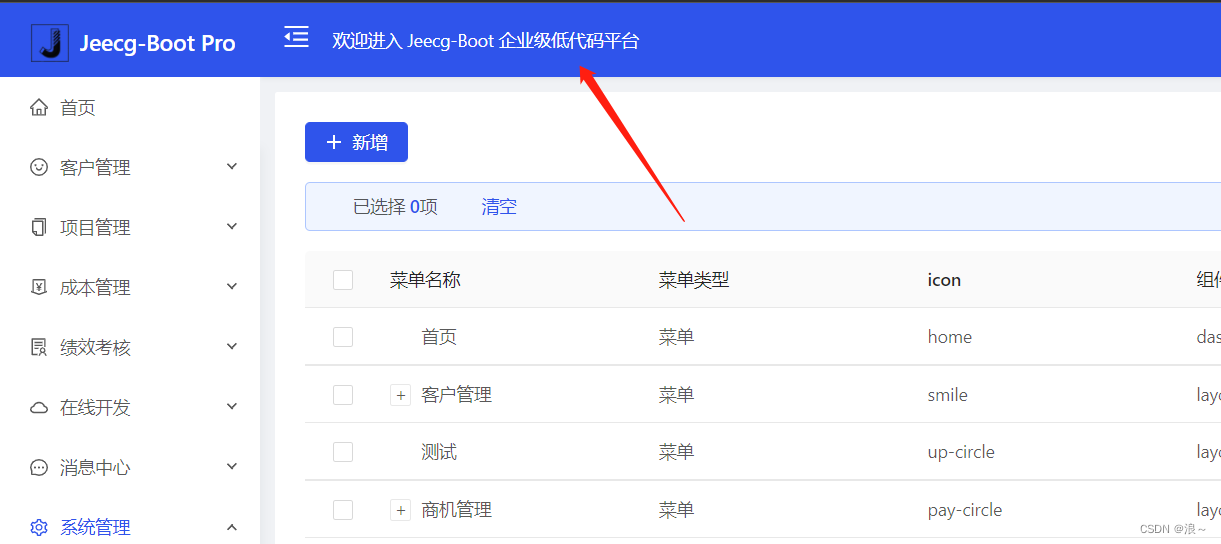The width and height of the screenshot is (1221, 544).
Task: Click the 首页 name cell in table
Action: 439,337
